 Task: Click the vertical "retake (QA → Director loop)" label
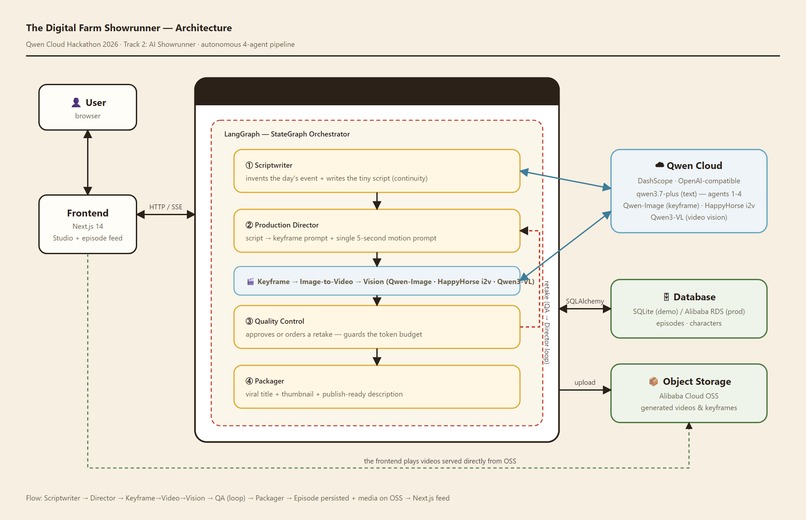547,322
